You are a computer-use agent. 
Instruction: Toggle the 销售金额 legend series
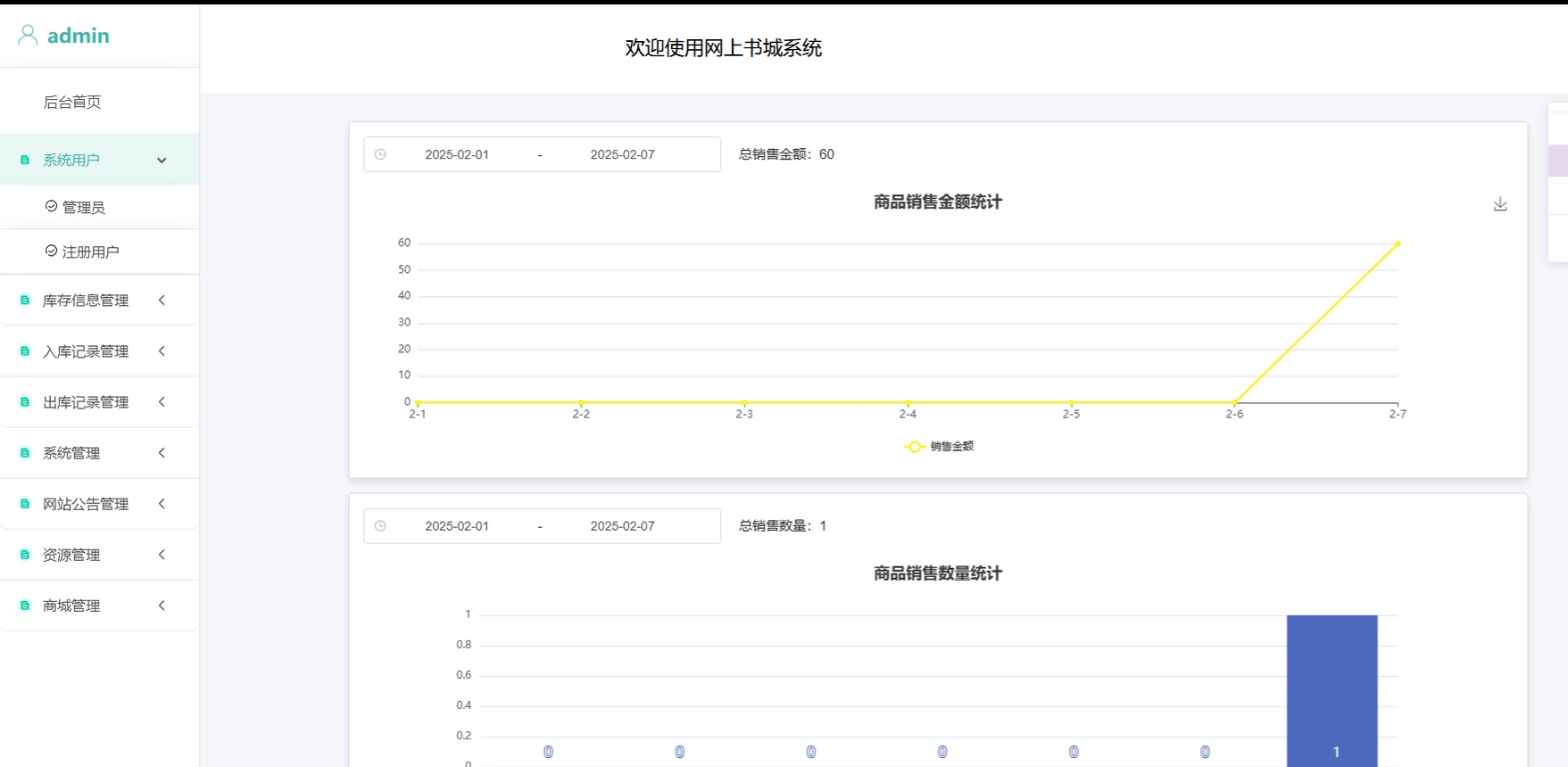(x=939, y=447)
